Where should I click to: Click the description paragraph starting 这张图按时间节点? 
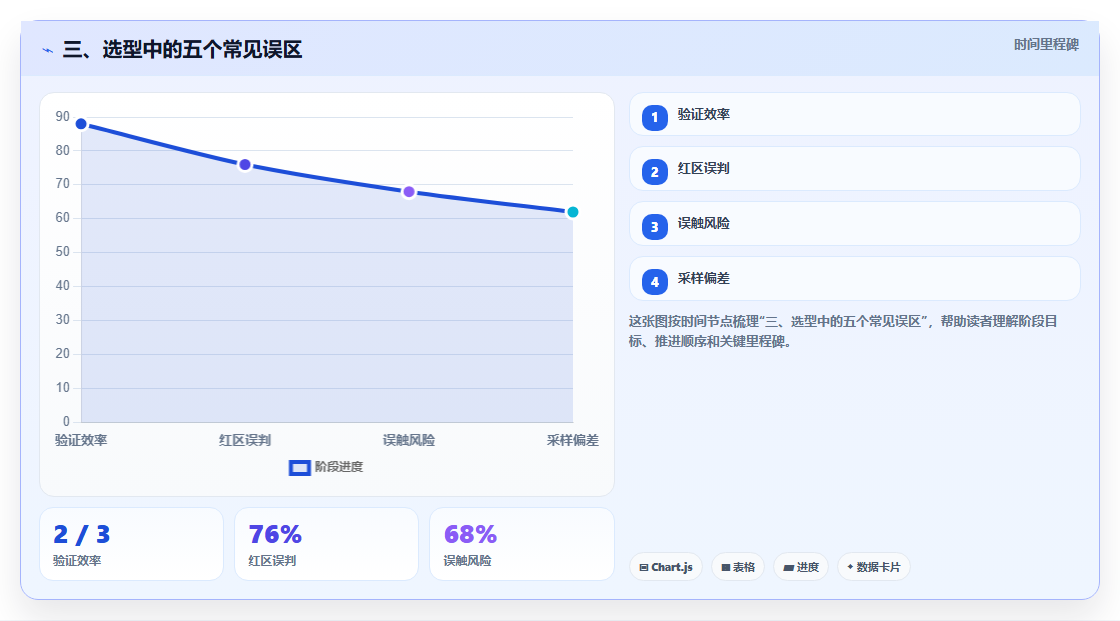[843, 331]
